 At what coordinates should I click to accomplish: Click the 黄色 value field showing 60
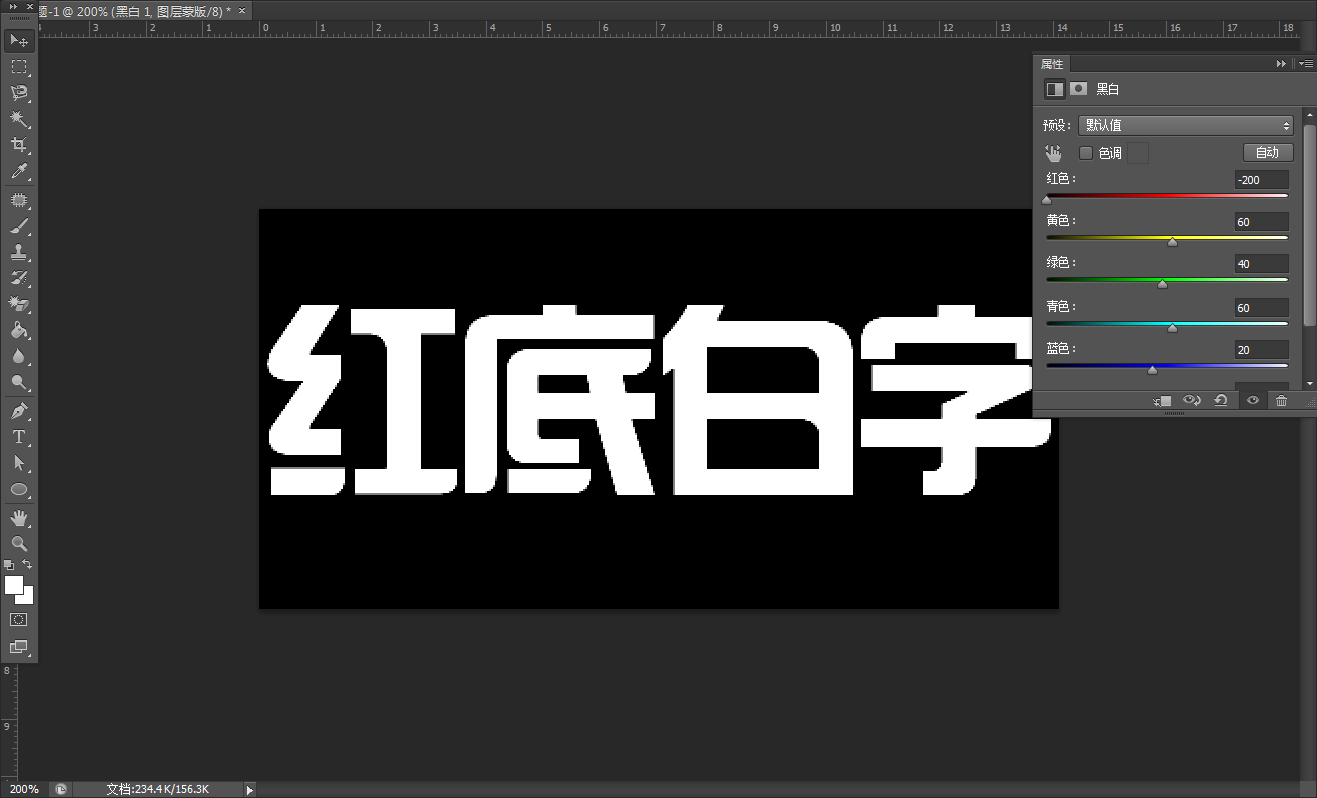pyautogui.click(x=1261, y=222)
